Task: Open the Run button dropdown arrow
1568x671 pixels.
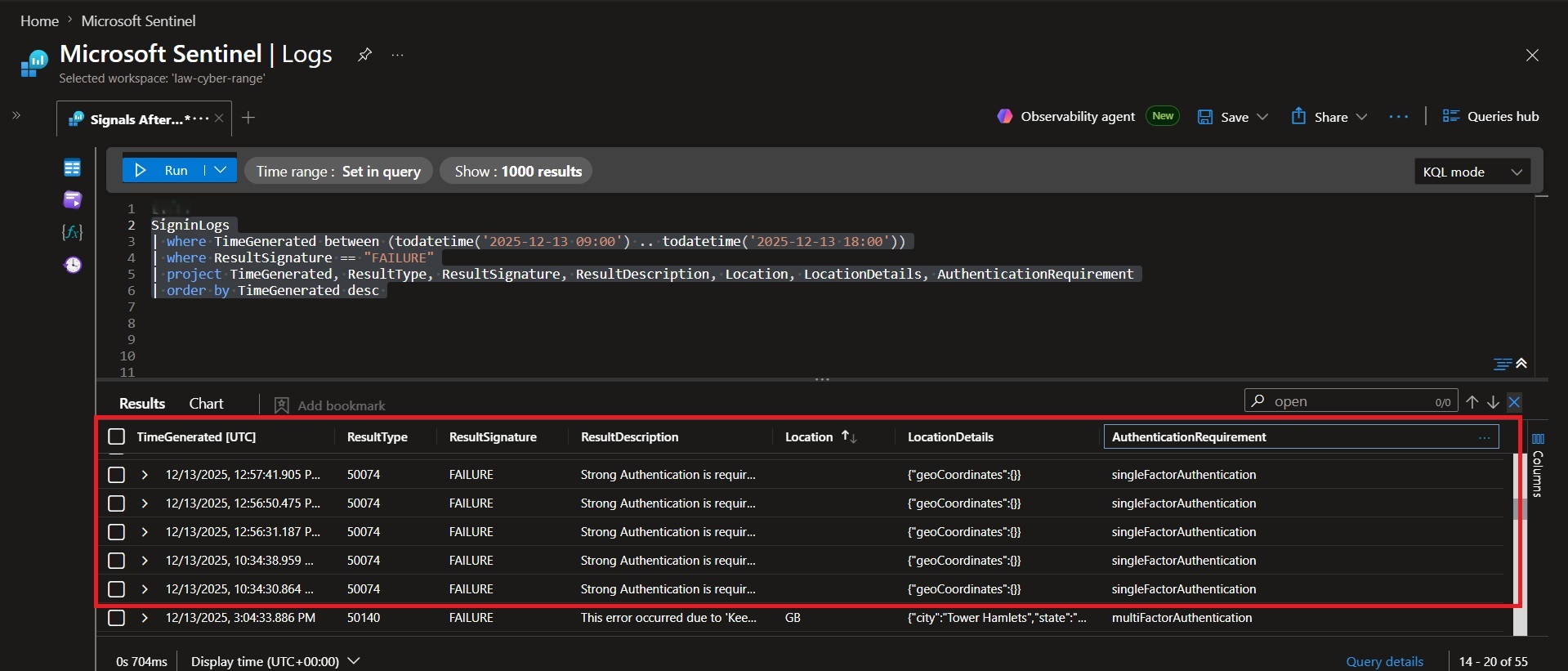Action: (221, 170)
